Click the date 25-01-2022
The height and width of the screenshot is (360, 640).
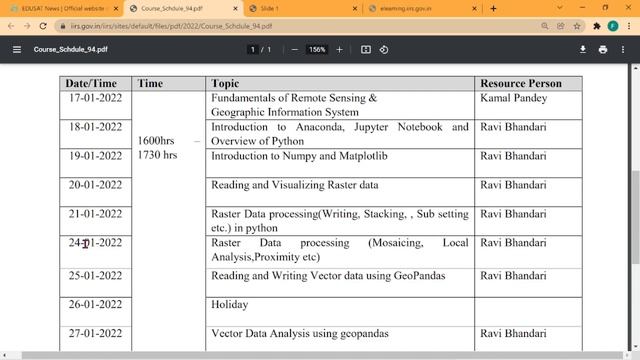coord(95,276)
